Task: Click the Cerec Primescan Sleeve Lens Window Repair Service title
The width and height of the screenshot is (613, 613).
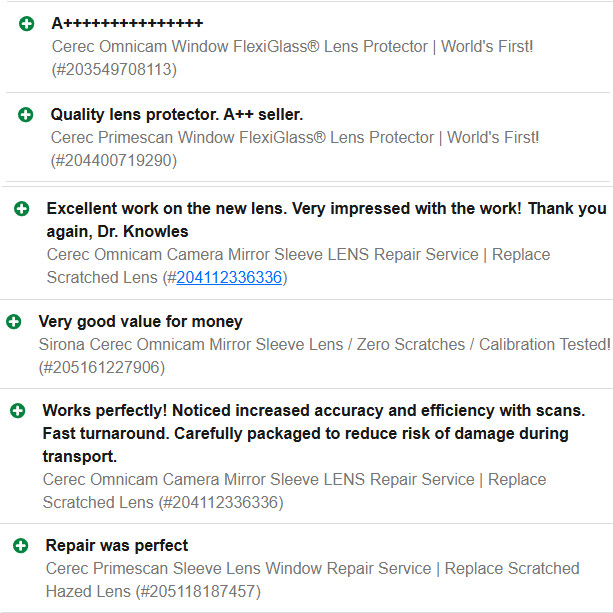Action: [x=312, y=569]
